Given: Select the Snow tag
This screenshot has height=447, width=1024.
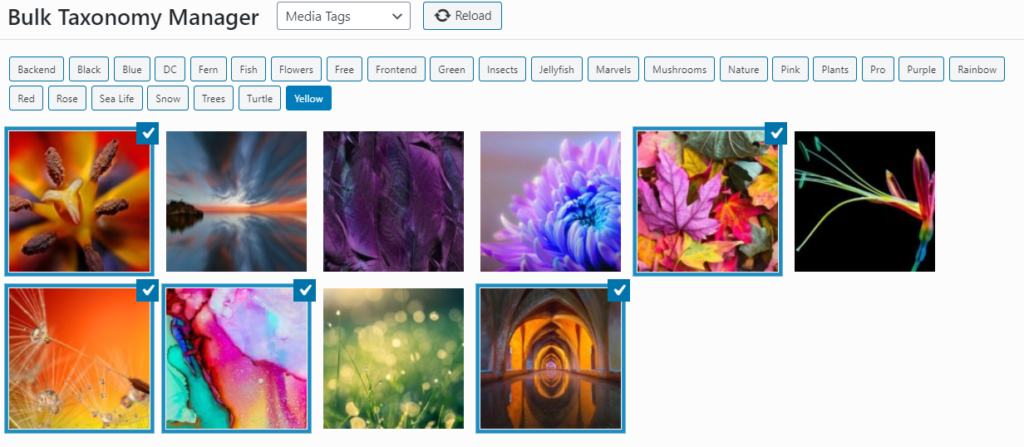Looking at the screenshot, I should coord(168,99).
